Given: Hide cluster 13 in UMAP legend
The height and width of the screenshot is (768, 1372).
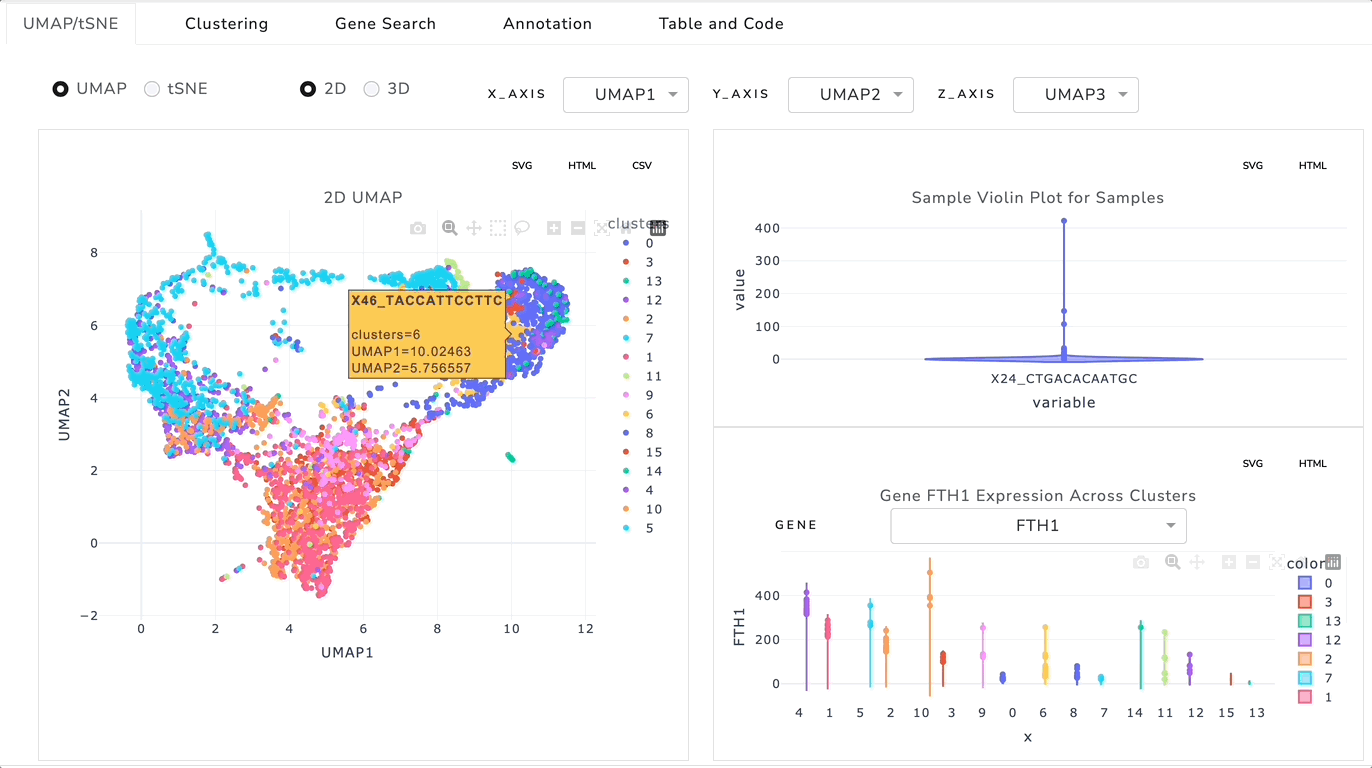Looking at the screenshot, I should [x=641, y=281].
